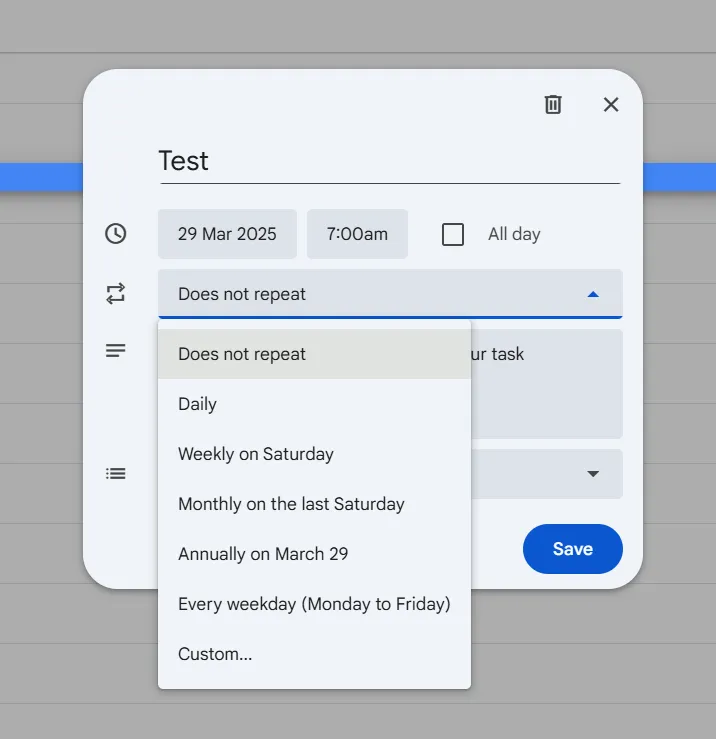Expand the task list dropdown arrow
This screenshot has width=716, height=739.
(593, 474)
